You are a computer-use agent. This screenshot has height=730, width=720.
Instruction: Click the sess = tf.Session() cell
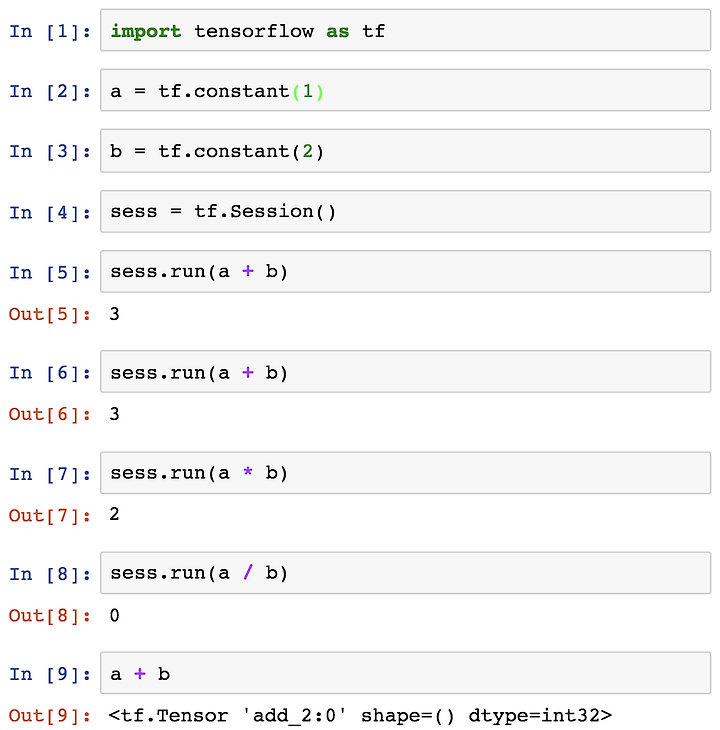click(x=405, y=211)
